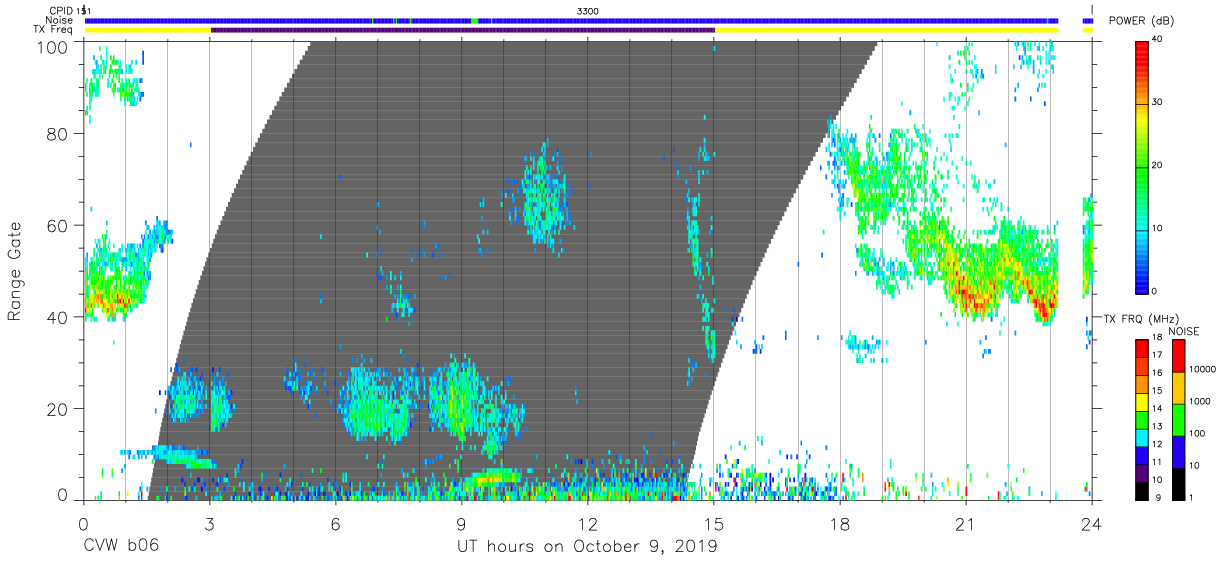
Task: Click the blue segment of NOISE scale
Action: pos(1179,451)
